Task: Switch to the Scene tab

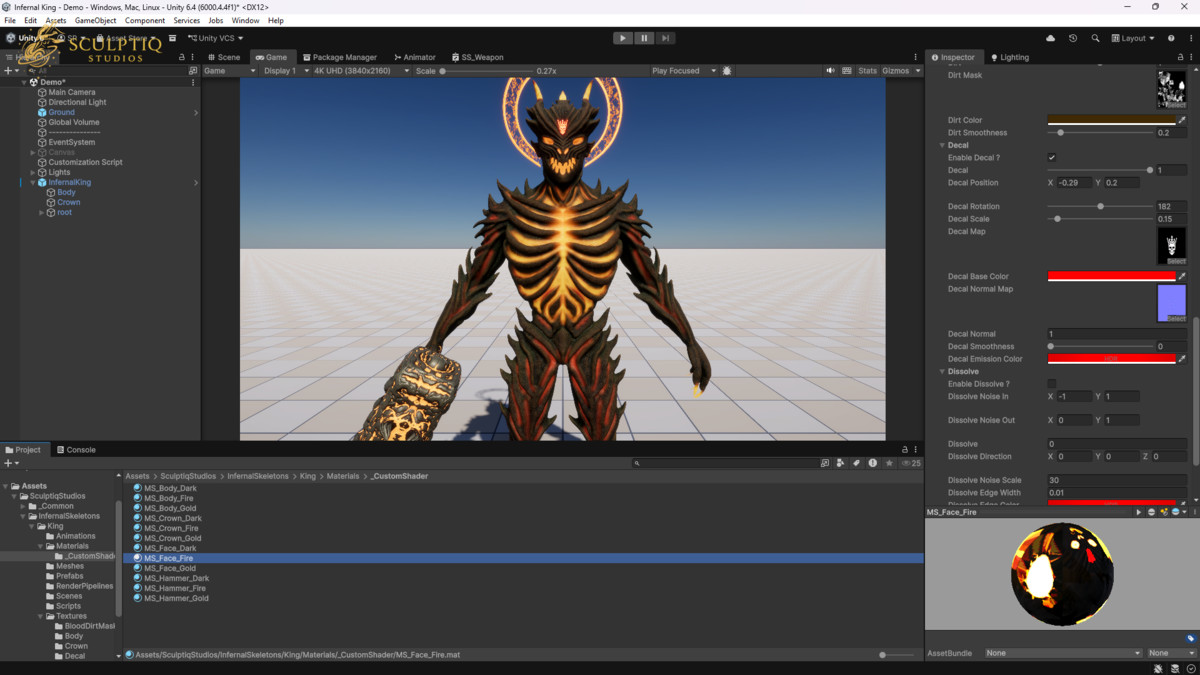Action: tap(224, 57)
